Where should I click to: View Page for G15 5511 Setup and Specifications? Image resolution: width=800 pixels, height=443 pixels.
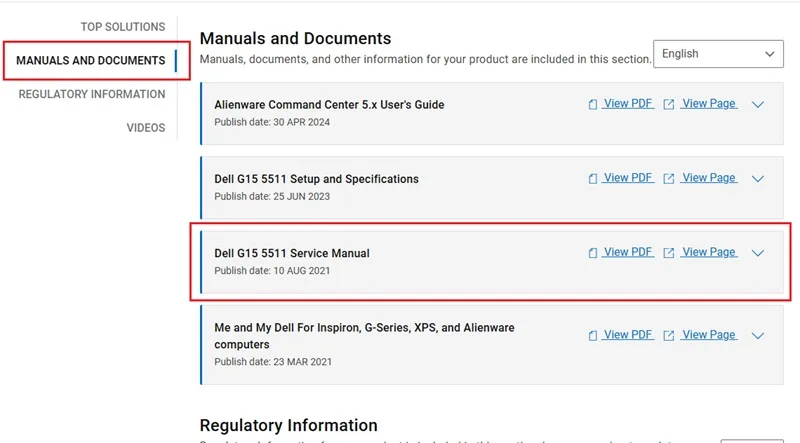pyautogui.click(x=709, y=178)
